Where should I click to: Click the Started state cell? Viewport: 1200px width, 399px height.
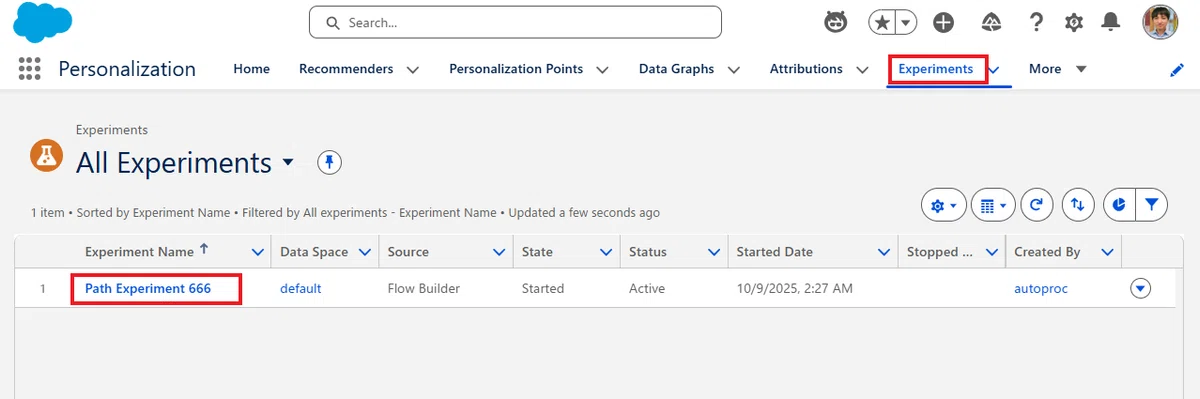[x=543, y=288]
